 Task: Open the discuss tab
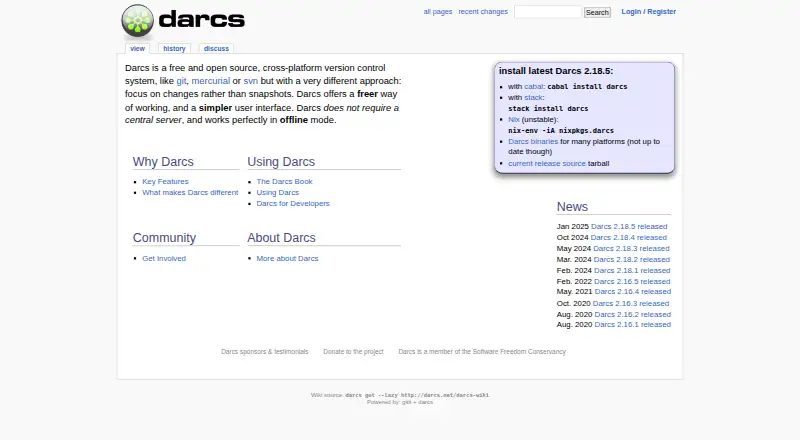coord(216,48)
